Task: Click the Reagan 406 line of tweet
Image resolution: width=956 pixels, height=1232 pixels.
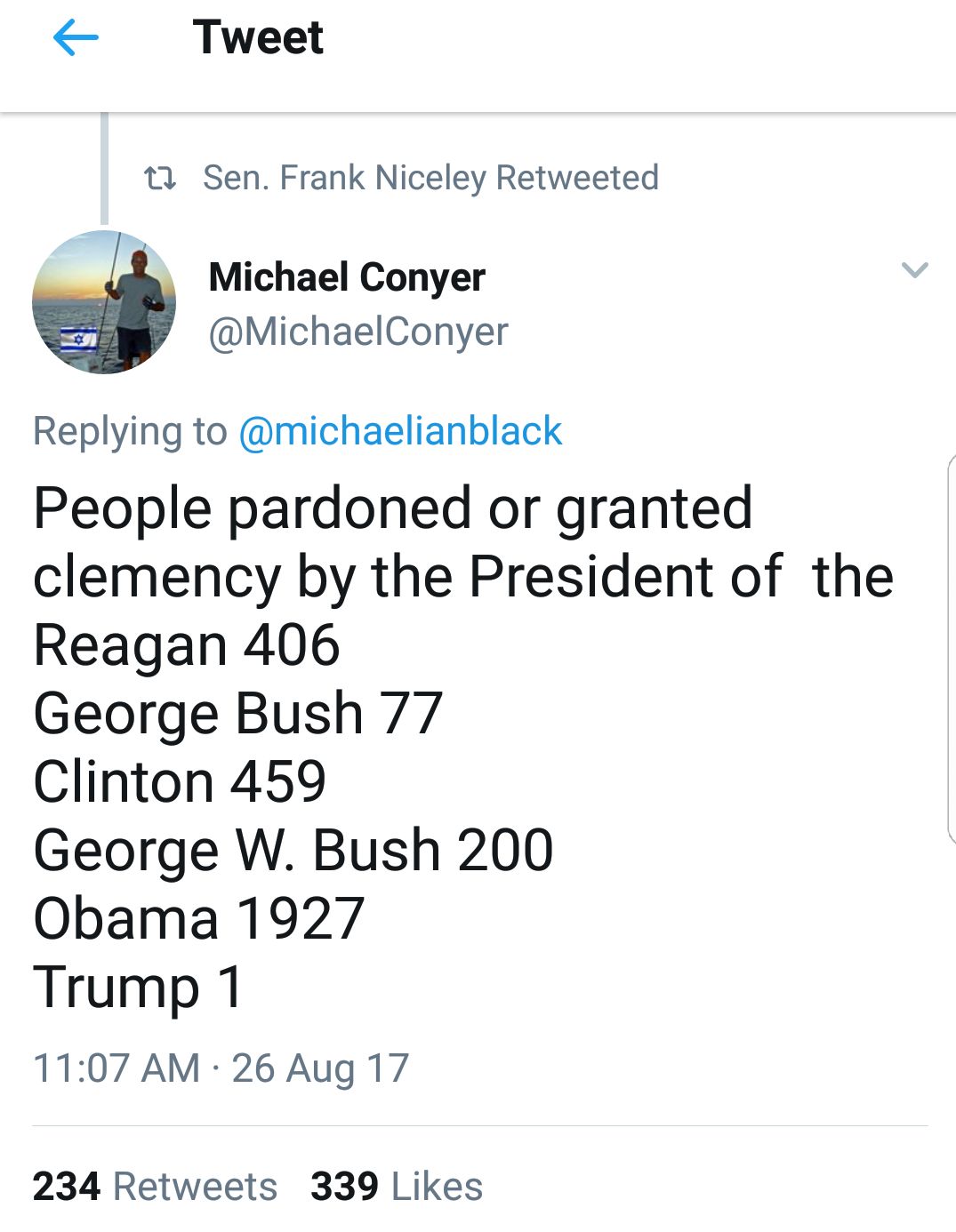Action: [187, 646]
